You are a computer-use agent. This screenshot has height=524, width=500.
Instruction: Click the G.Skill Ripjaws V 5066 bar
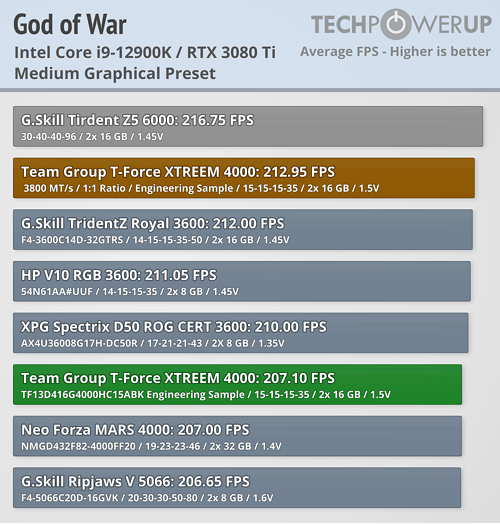pyautogui.click(x=237, y=488)
